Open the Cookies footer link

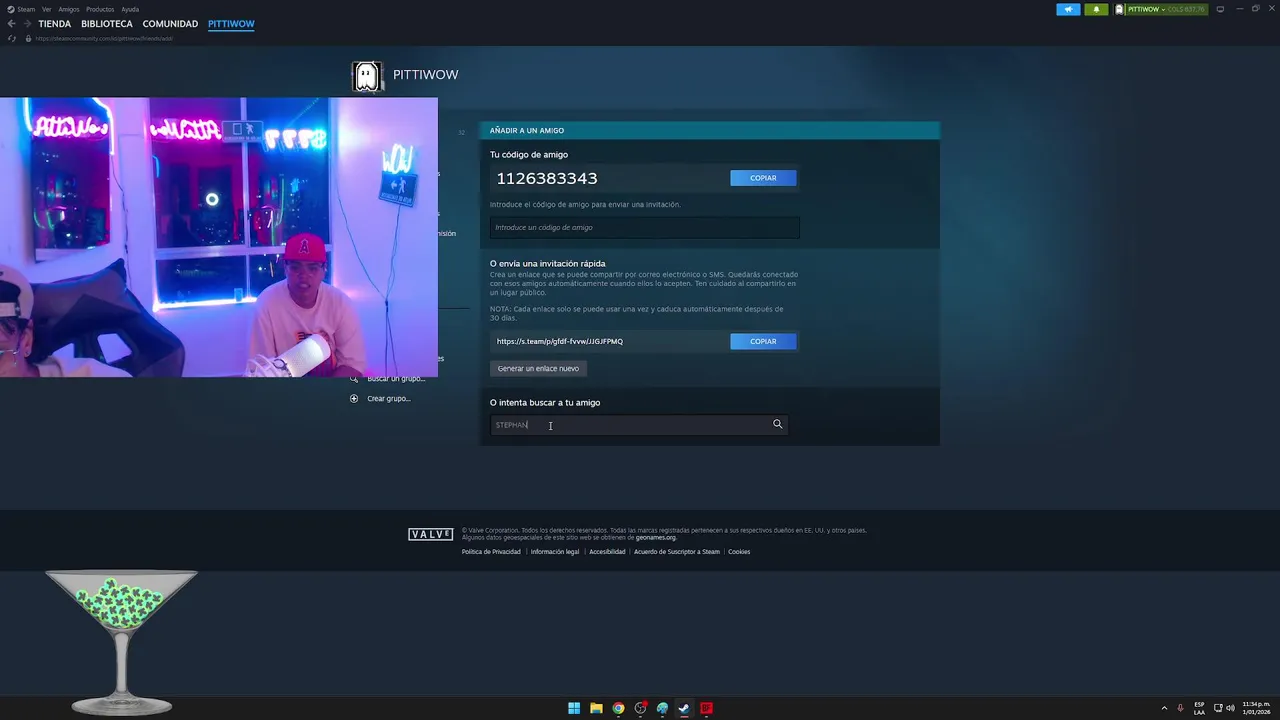tap(739, 552)
